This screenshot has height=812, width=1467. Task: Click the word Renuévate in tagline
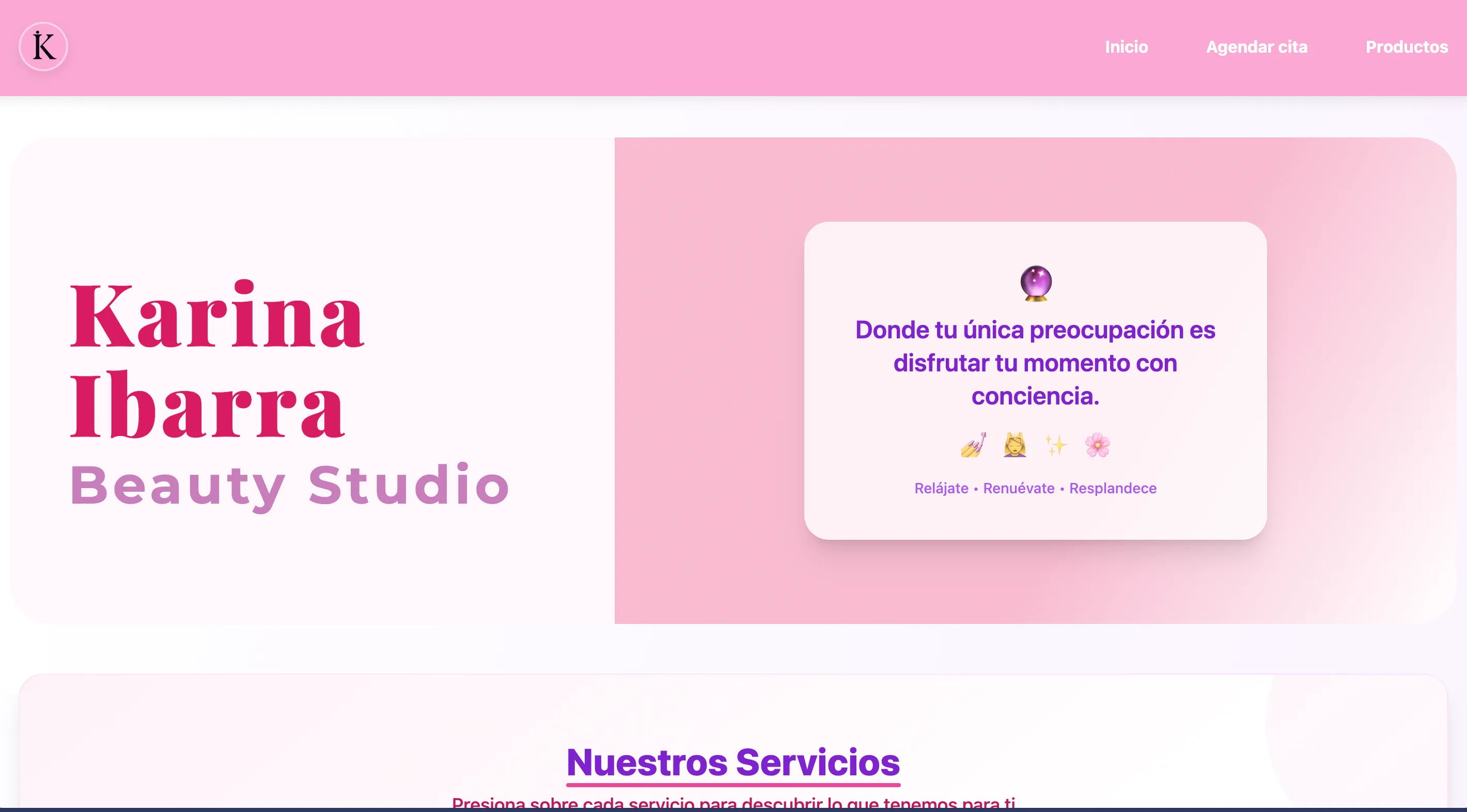[x=1018, y=489]
